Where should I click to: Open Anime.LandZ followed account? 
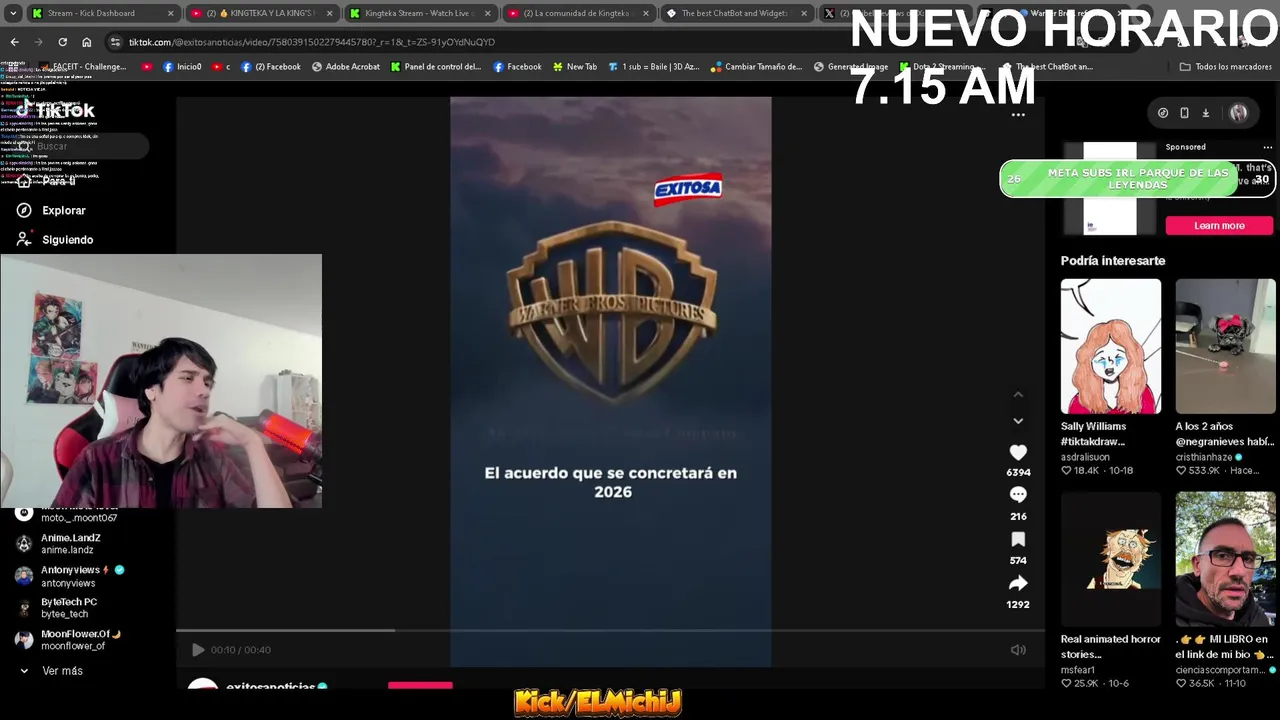70,544
